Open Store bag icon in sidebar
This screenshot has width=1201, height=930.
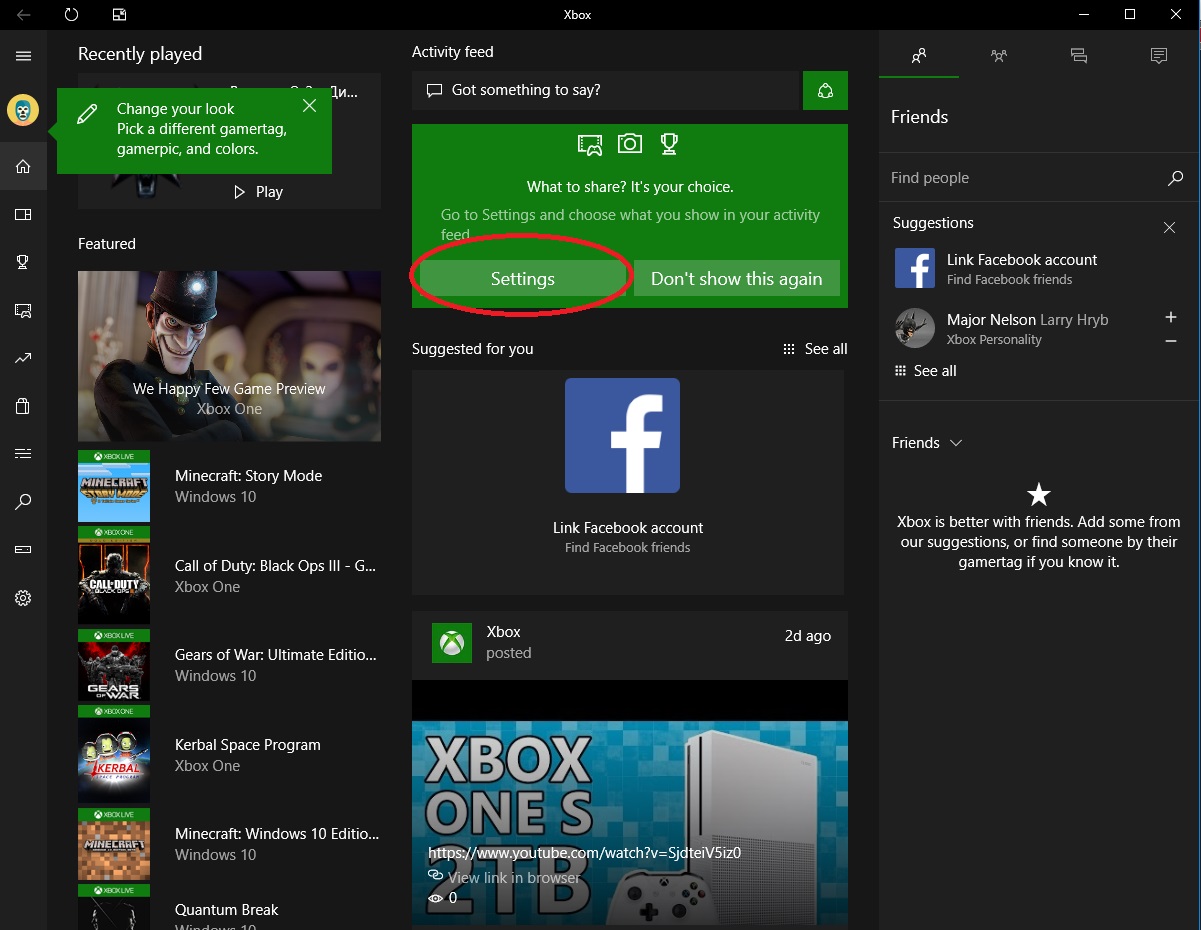(x=23, y=406)
